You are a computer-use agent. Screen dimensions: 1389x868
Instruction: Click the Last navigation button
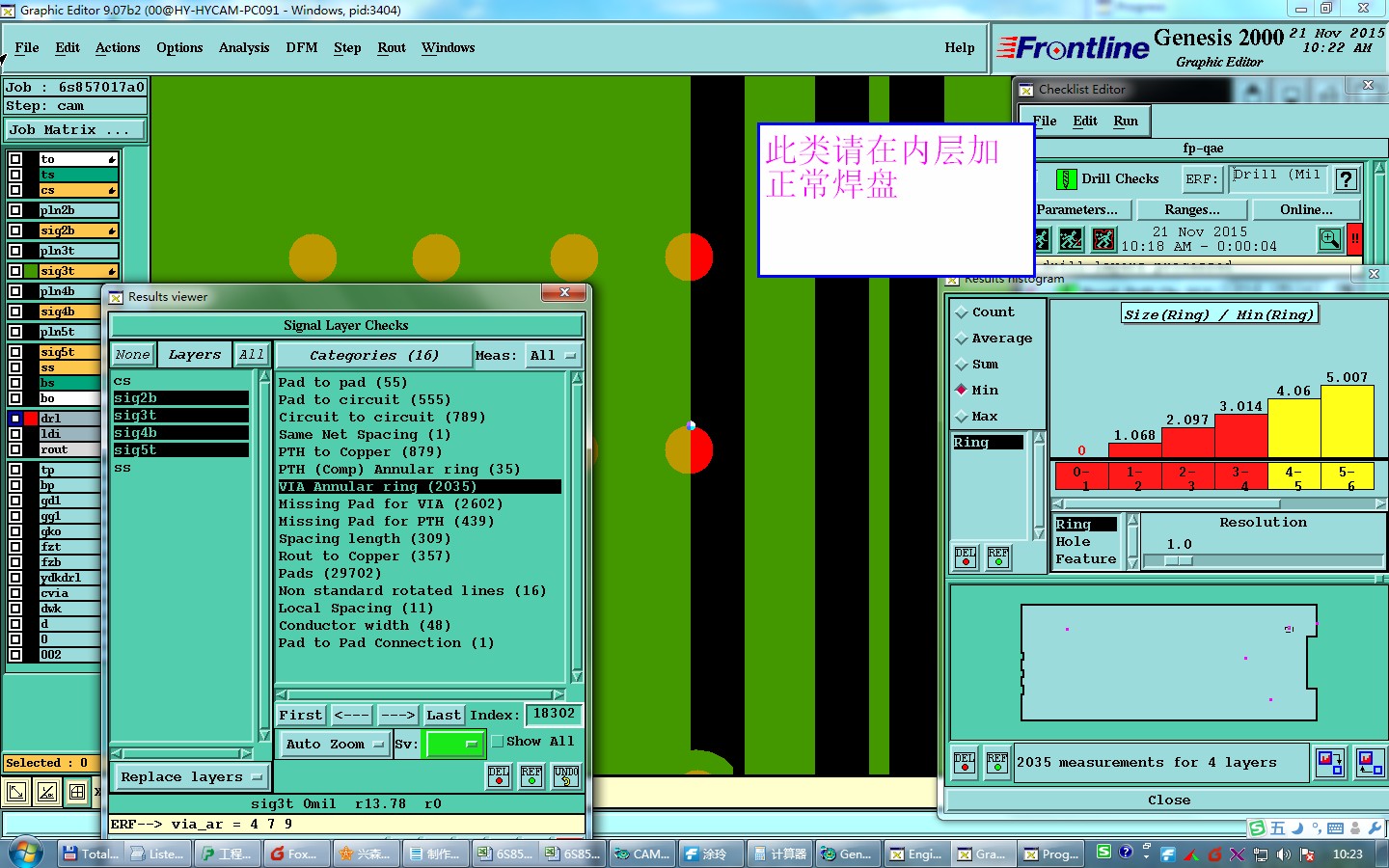[x=444, y=716]
